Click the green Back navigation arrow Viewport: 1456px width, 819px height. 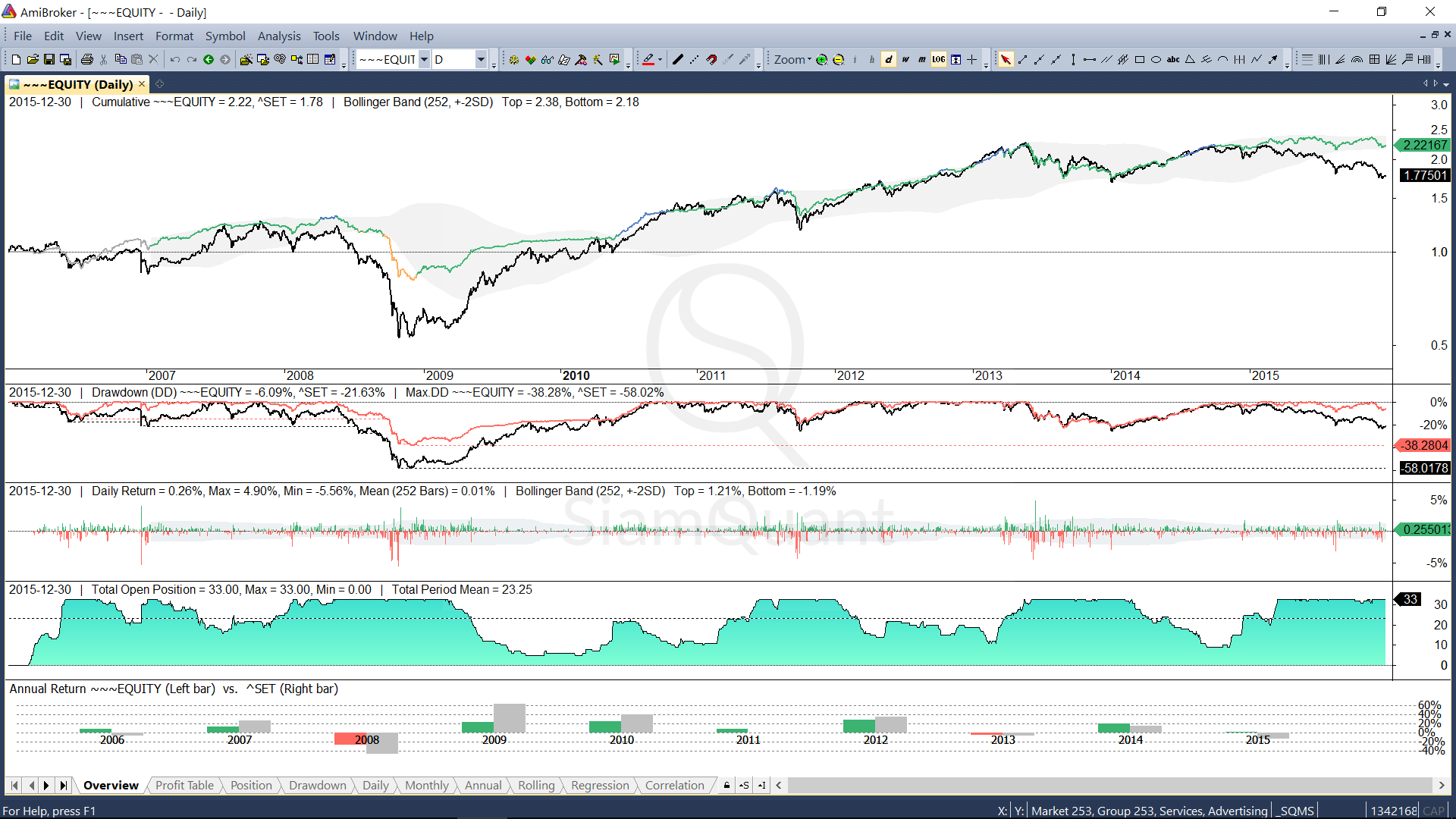pyautogui.click(x=208, y=60)
